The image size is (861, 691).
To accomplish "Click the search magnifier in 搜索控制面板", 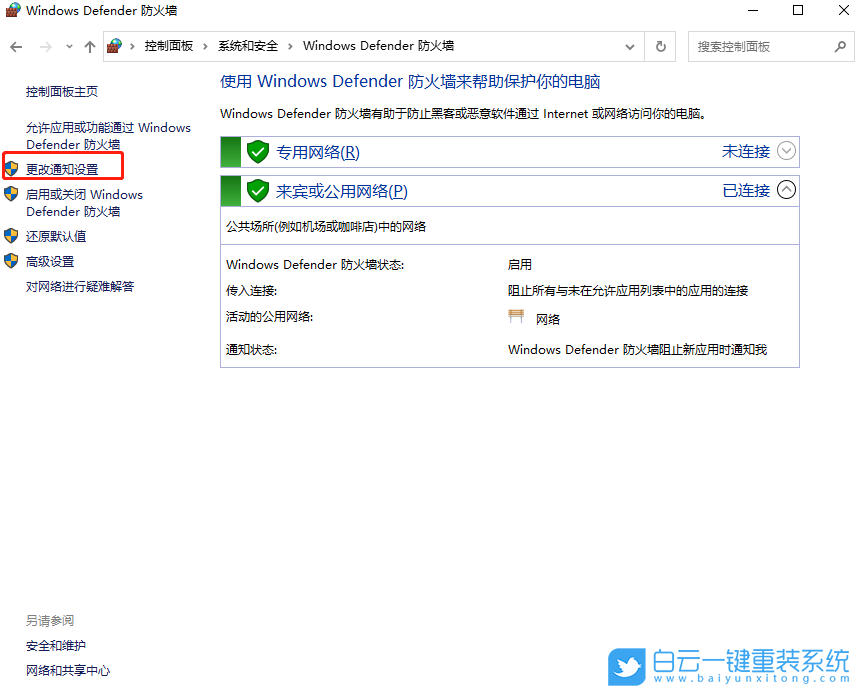I will pyautogui.click(x=842, y=46).
